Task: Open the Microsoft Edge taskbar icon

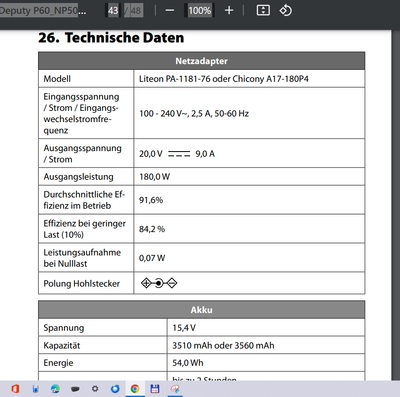Action: [55, 389]
